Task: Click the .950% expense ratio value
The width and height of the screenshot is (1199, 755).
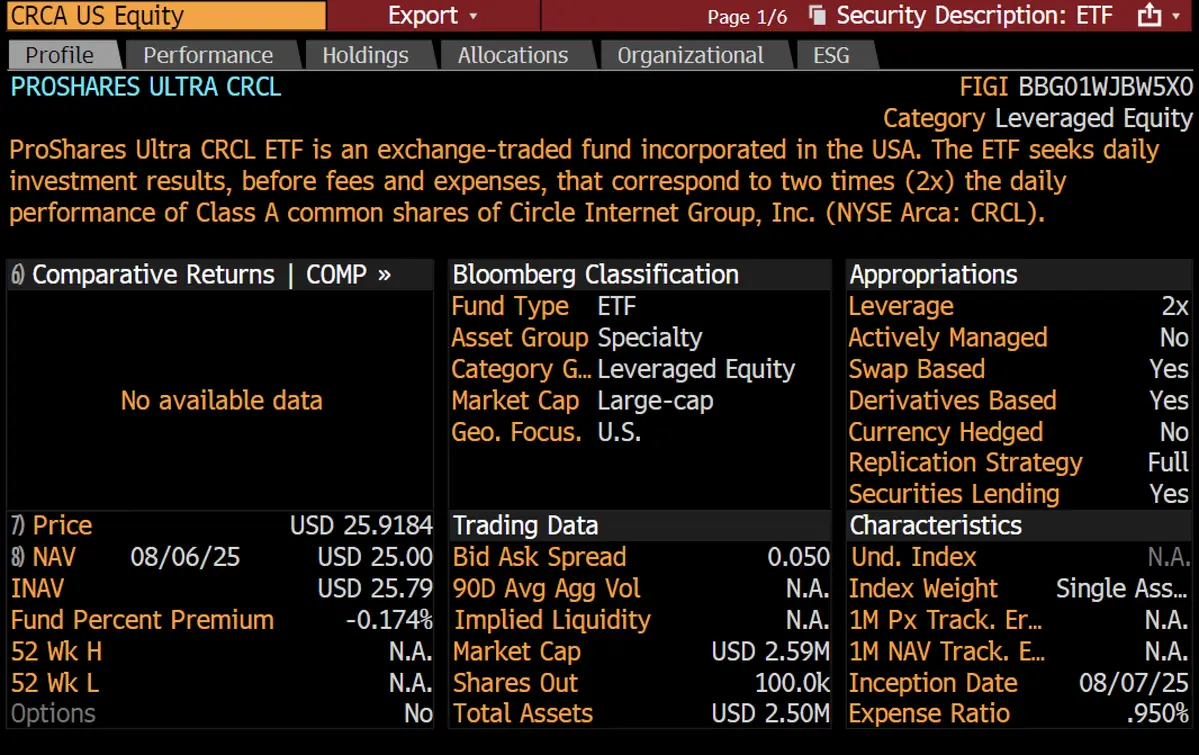Action: point(1158,714)
